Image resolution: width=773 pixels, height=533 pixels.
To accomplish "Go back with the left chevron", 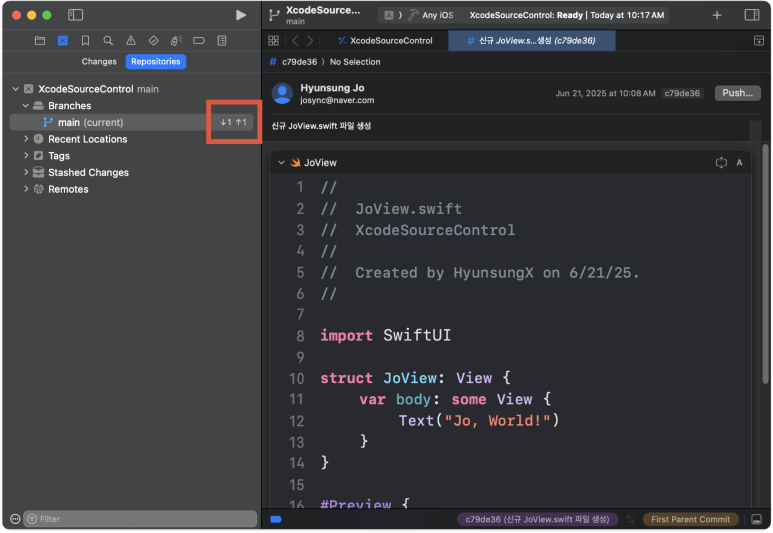I will [x=295, y=40].
